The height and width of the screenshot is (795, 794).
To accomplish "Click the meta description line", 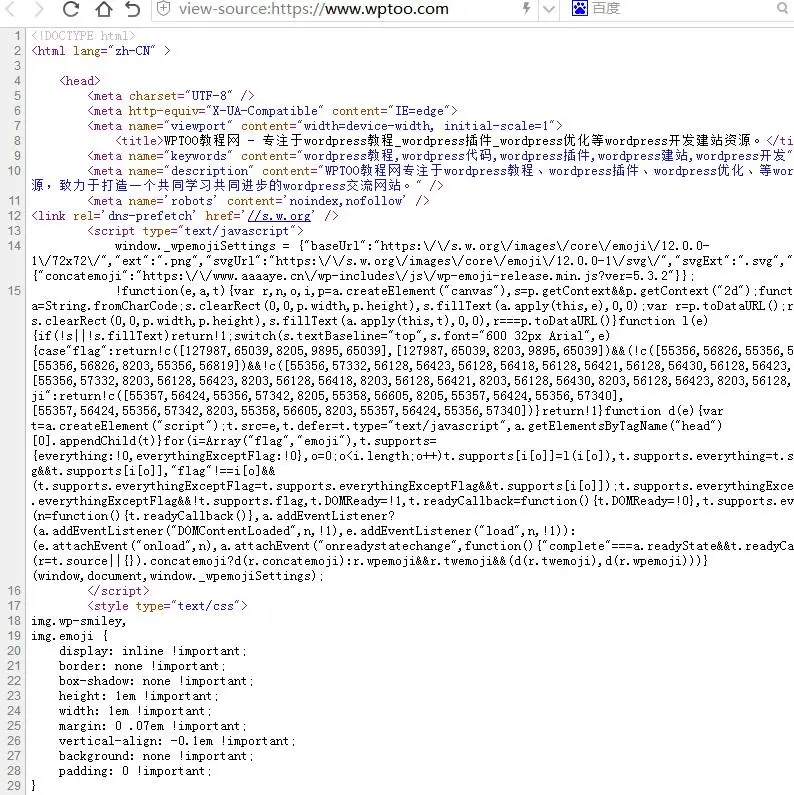I will click(x=412, y=178).
